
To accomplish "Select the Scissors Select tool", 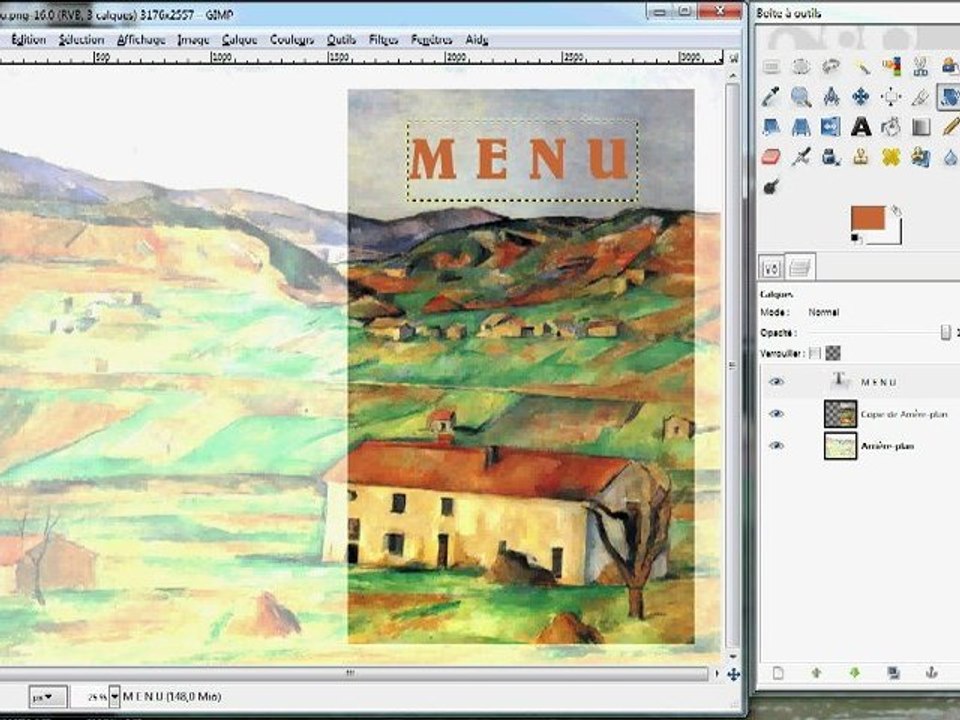I will 921,66.
